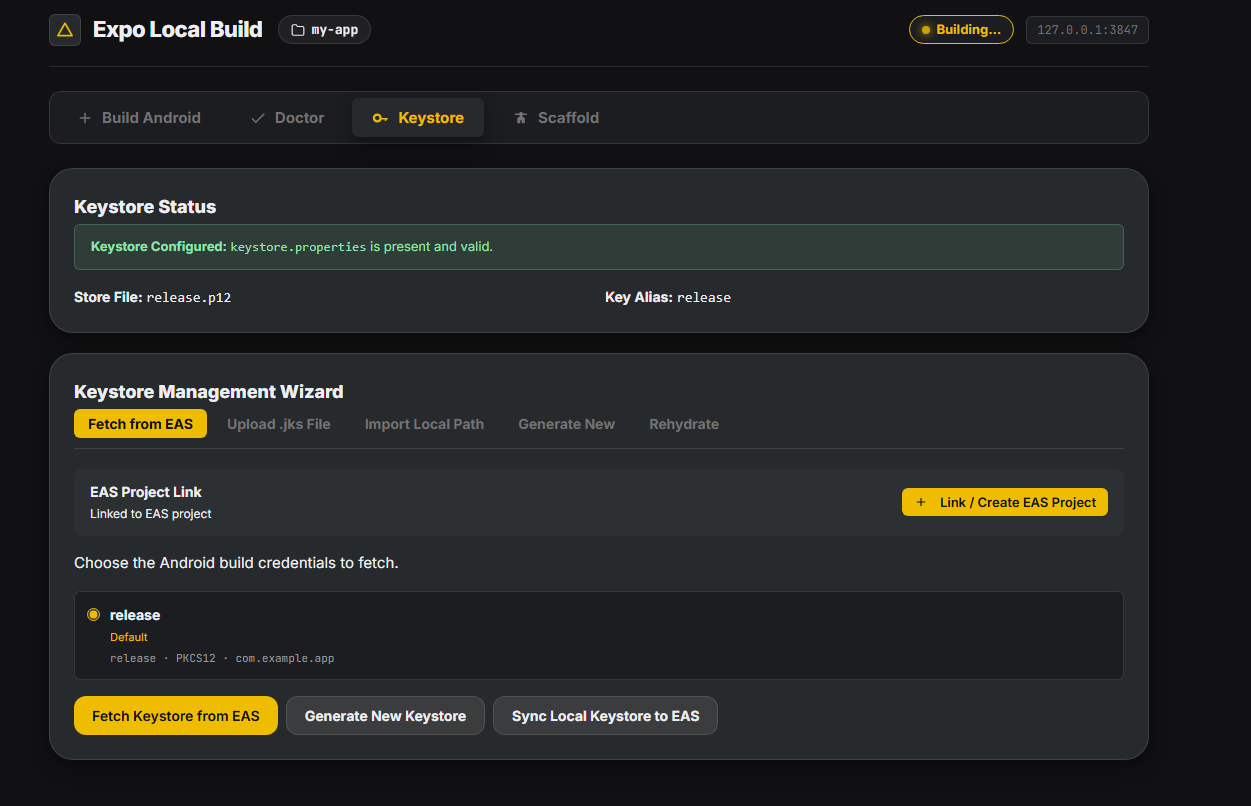1251x806 pixels.
Task: Click the Expo Local Build title
Action: pos(178,30)
